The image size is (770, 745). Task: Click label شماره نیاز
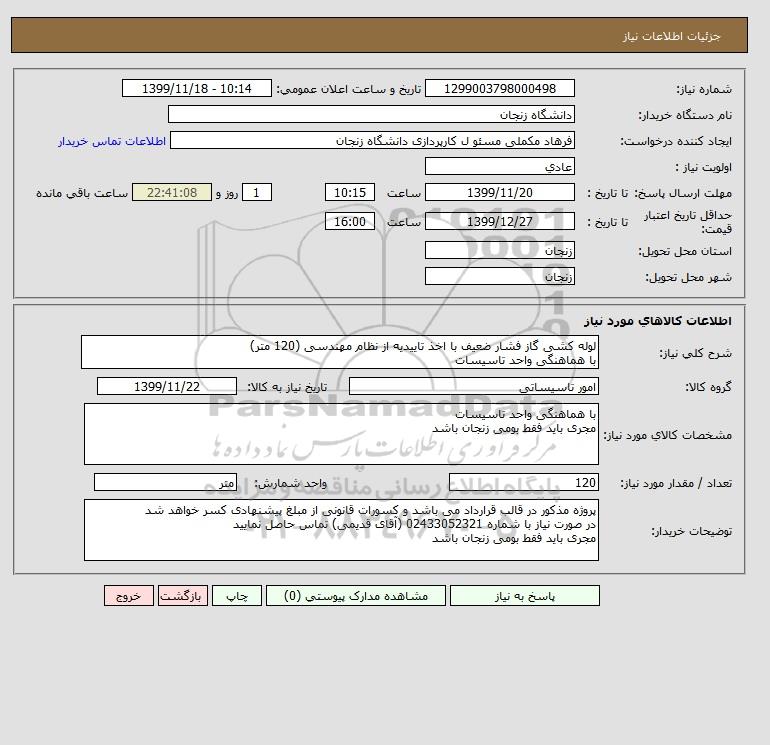point(704,89)
